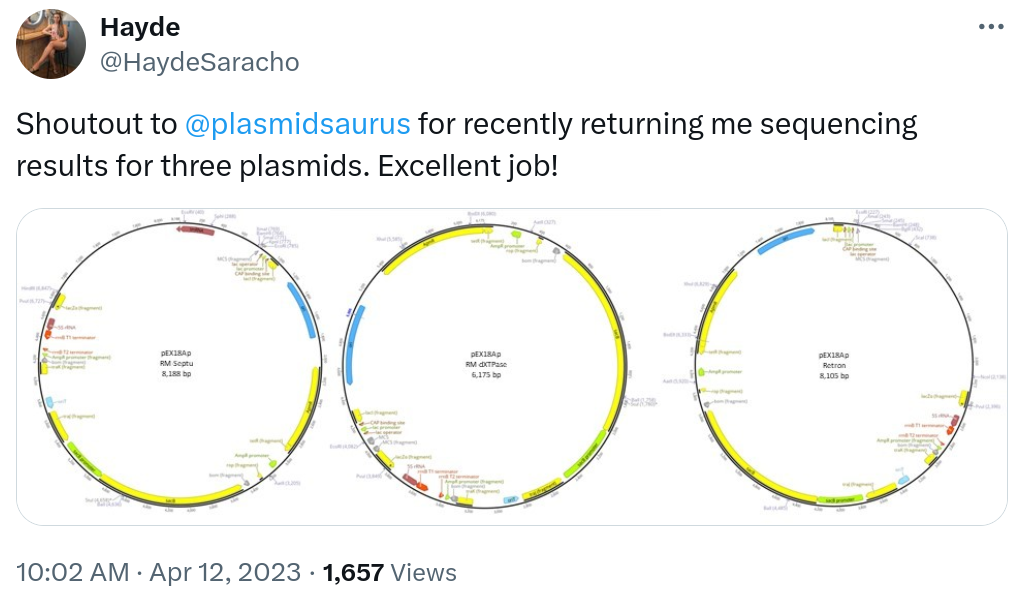Viewport: 1016px width, 597px height.
Task: Click the lacZa fragment annotation on Rotron map
Action: pos(940,396)
